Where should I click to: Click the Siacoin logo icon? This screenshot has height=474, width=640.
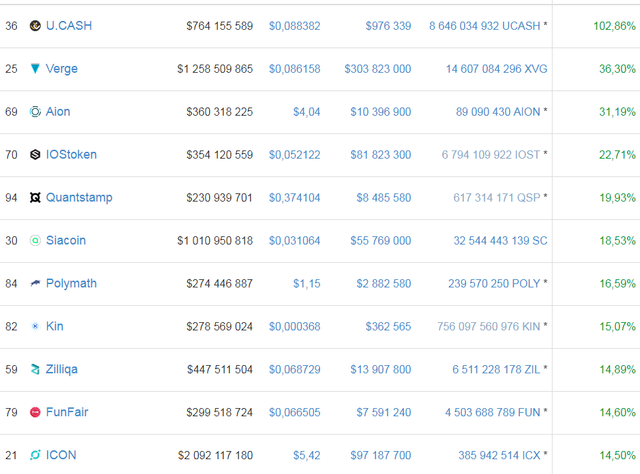[x=35, y=241]
